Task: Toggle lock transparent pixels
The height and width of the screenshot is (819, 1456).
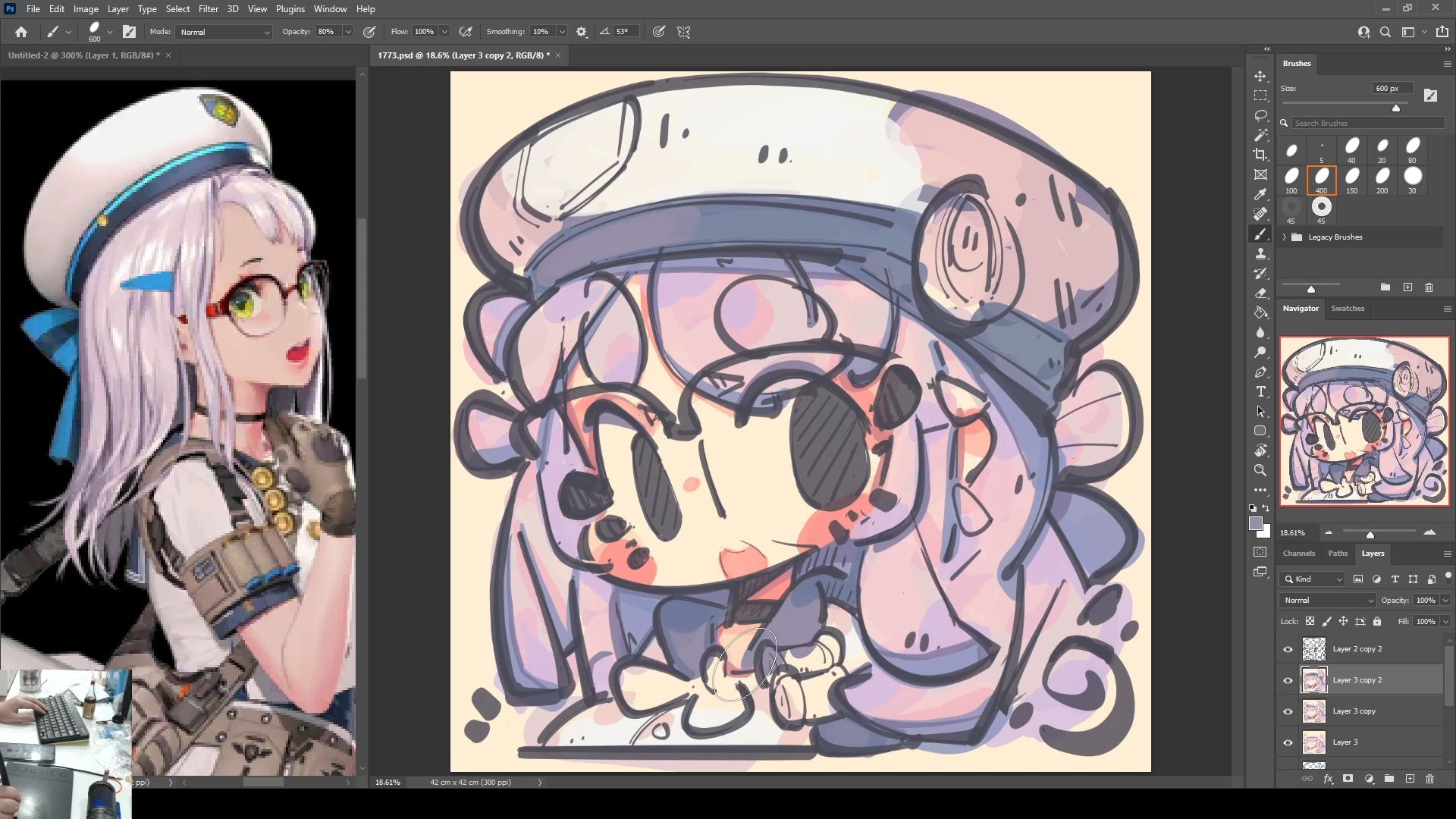Action: pos(1310,621)
